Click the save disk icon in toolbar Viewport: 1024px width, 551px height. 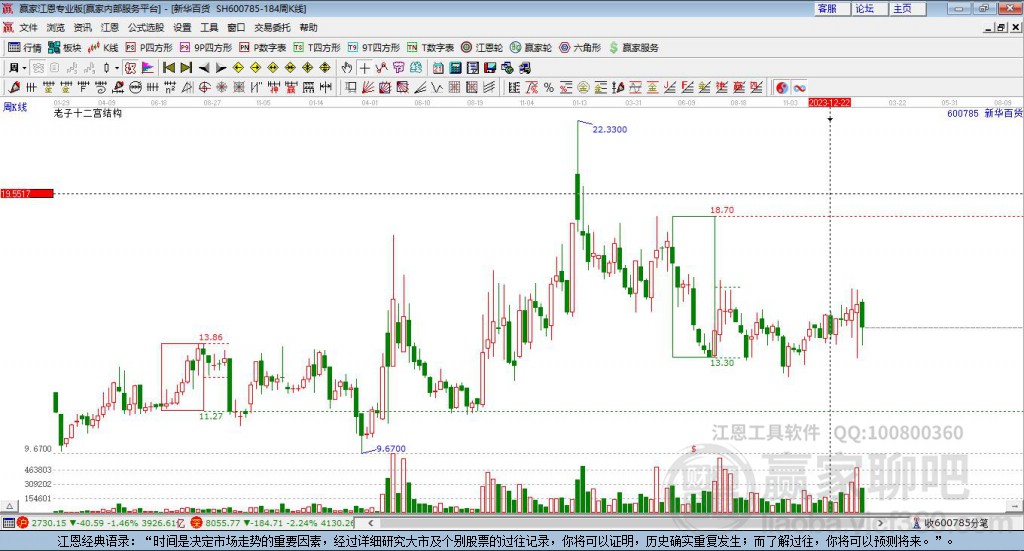(x=490, y=68)
